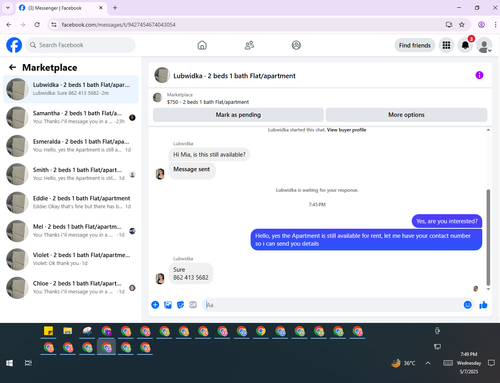Click the scroll-down arrow in chat
The height and width of the screenshot is (383, 500).
488,289
